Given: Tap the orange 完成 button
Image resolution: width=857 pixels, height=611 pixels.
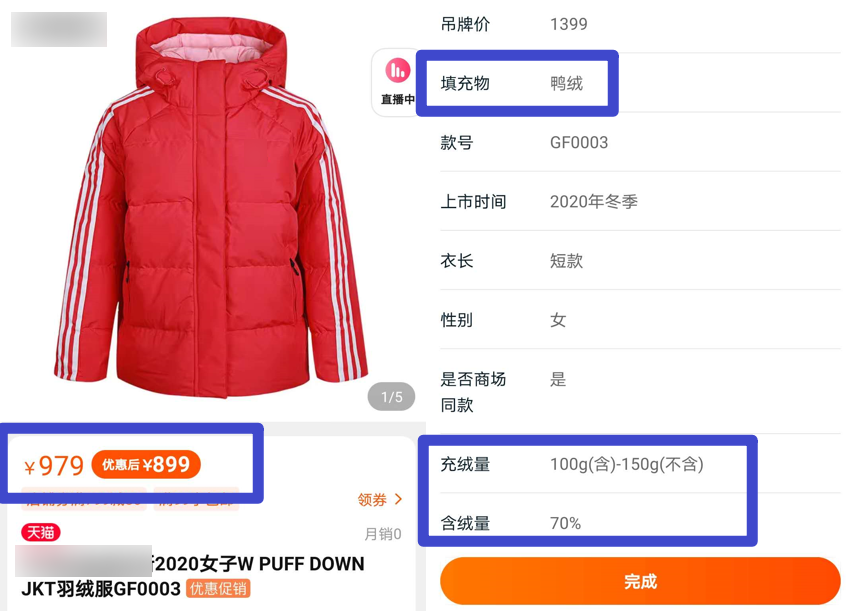Looking at the screenshot, I should pyautogui.click(x=640, y=581).
